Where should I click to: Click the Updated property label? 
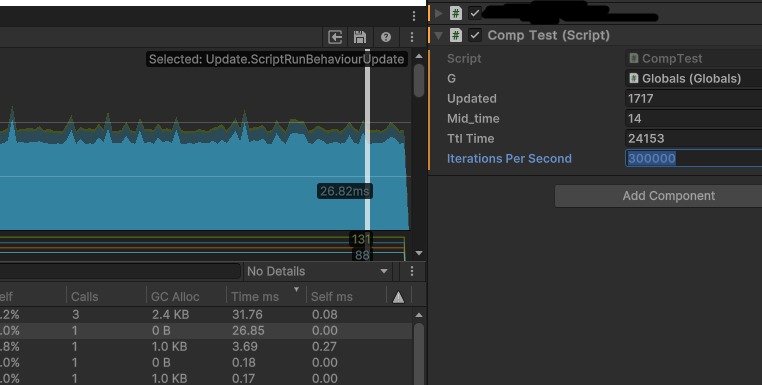(471, 99)
